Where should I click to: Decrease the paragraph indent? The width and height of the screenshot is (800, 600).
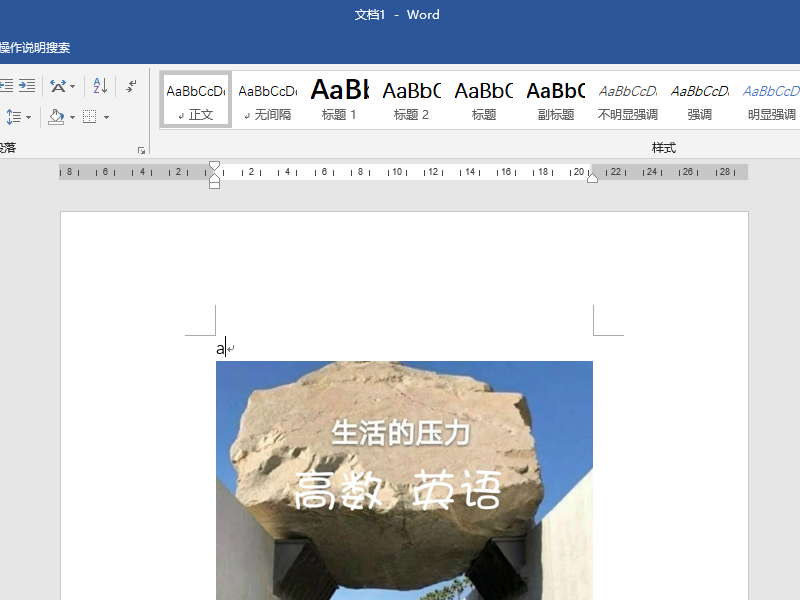(x=6, y=86)
